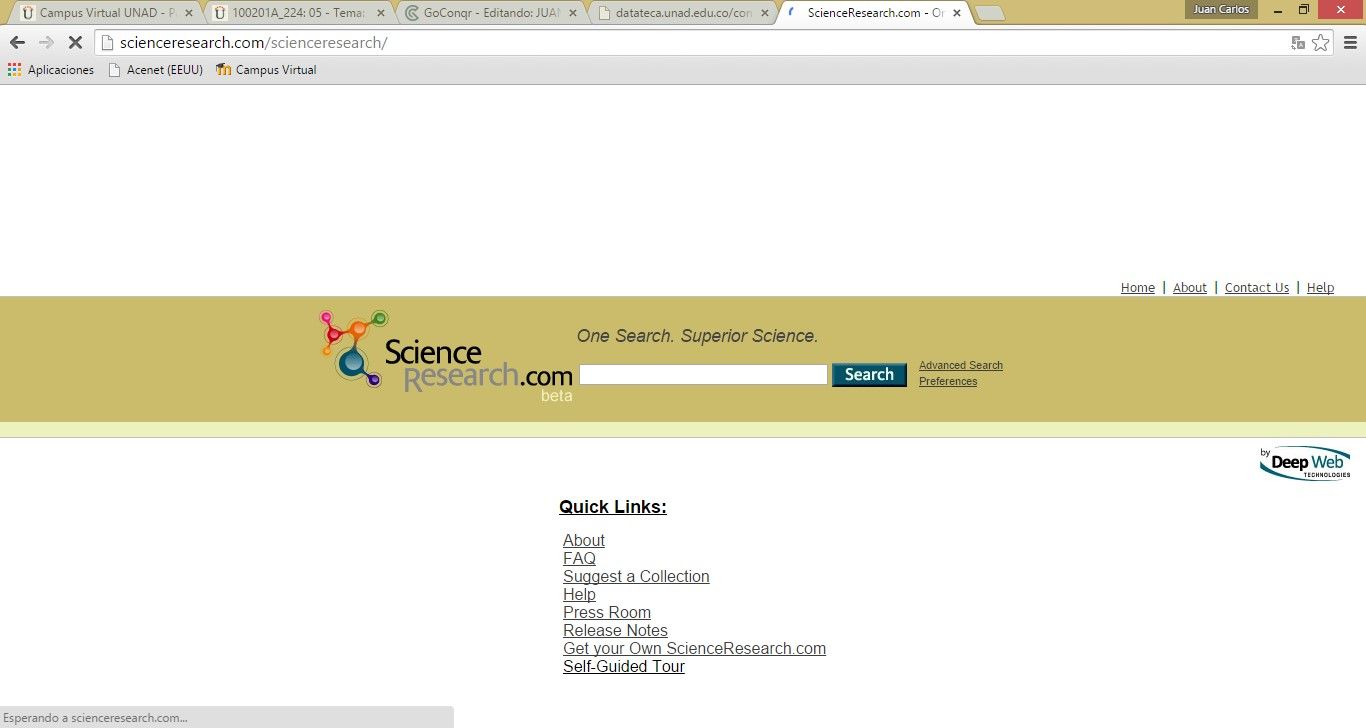This screenshot has height=728, width=1366.
Task: Click the Home link in top navigation
Action: click(1138, 288)
